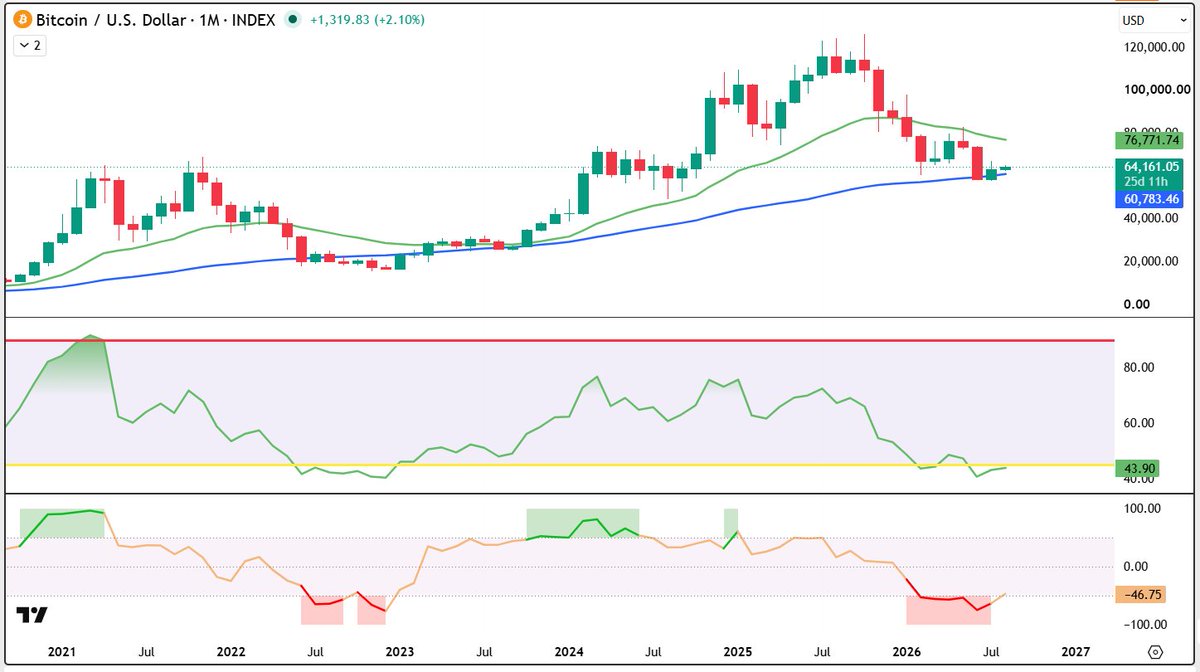Click the 100.00 level on bottom indicator axis
Viewport: 1200px width, 672px height.
(x=1141, y=509)
